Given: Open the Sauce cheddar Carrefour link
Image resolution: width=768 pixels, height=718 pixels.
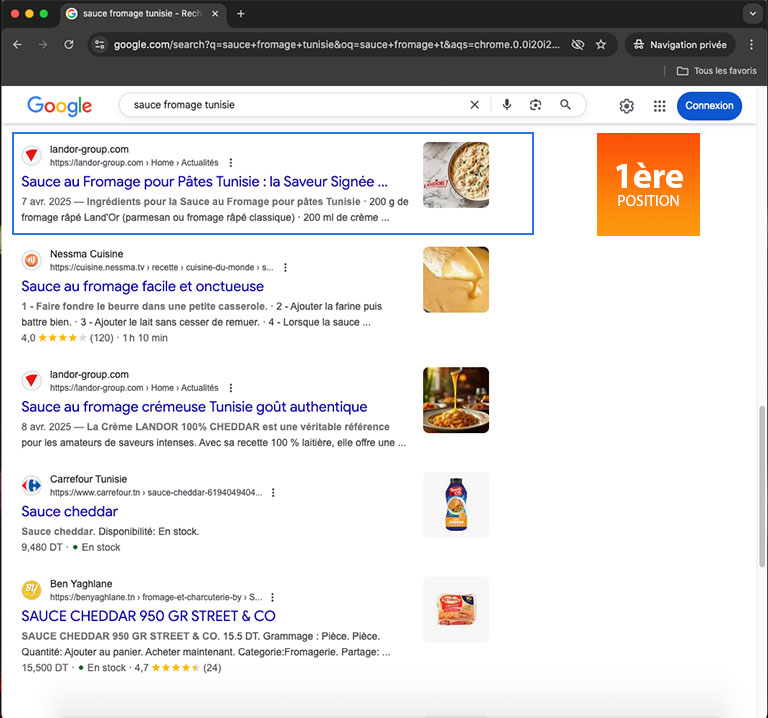Looking at the screenshot, I should point(70,512).
